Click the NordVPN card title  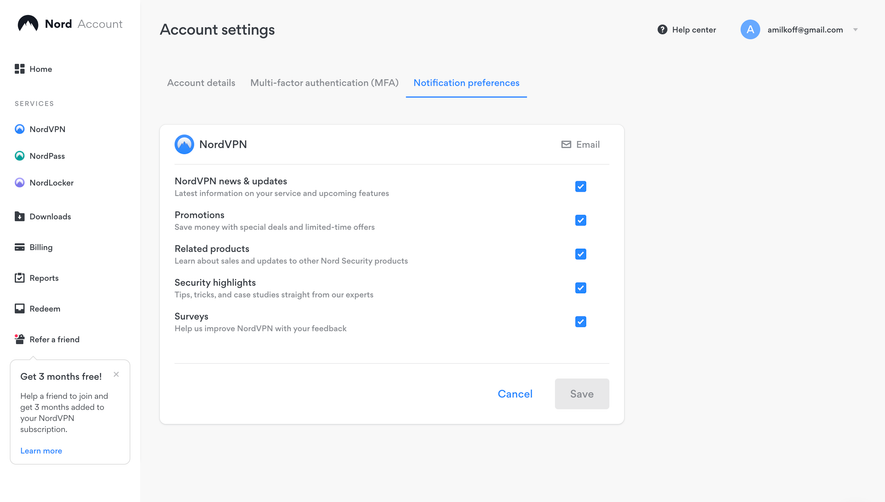[223, 145]
